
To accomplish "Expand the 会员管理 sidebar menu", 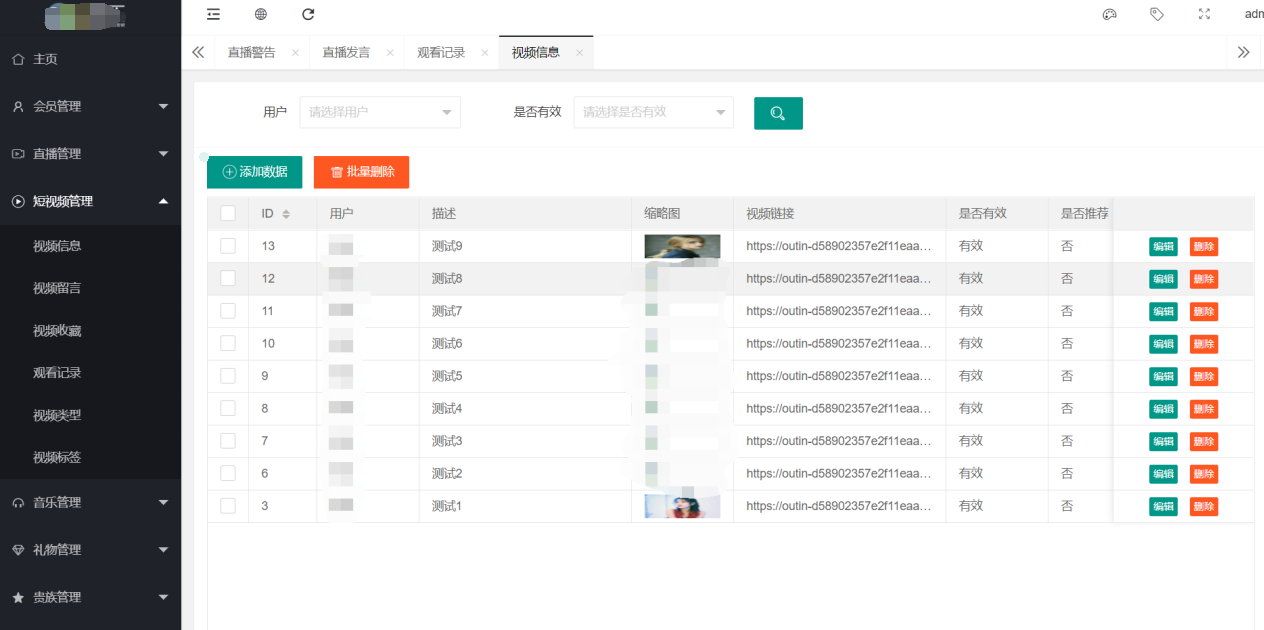I will coord(90,106).
